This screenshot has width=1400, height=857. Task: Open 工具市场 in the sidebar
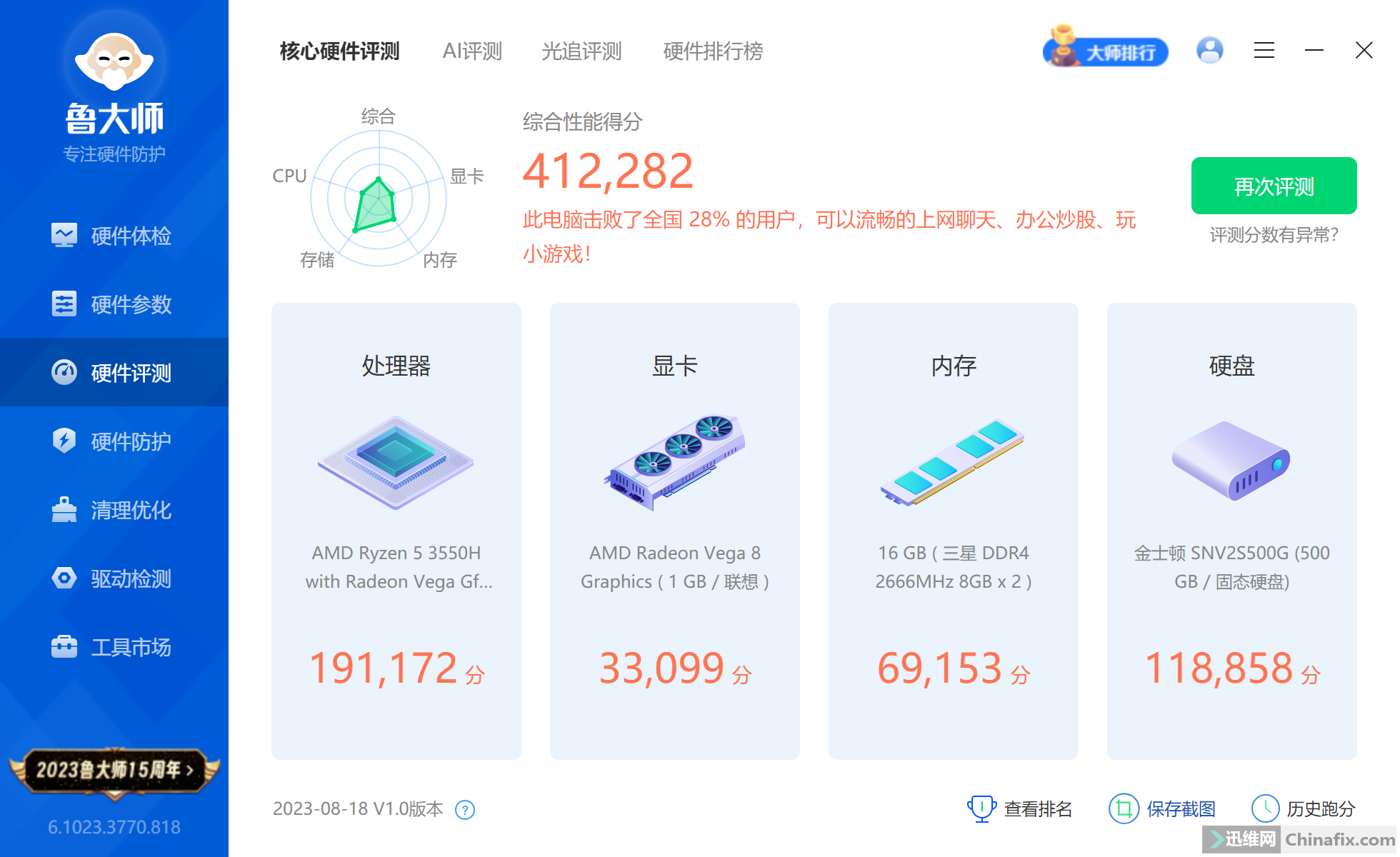pos(114,647)
